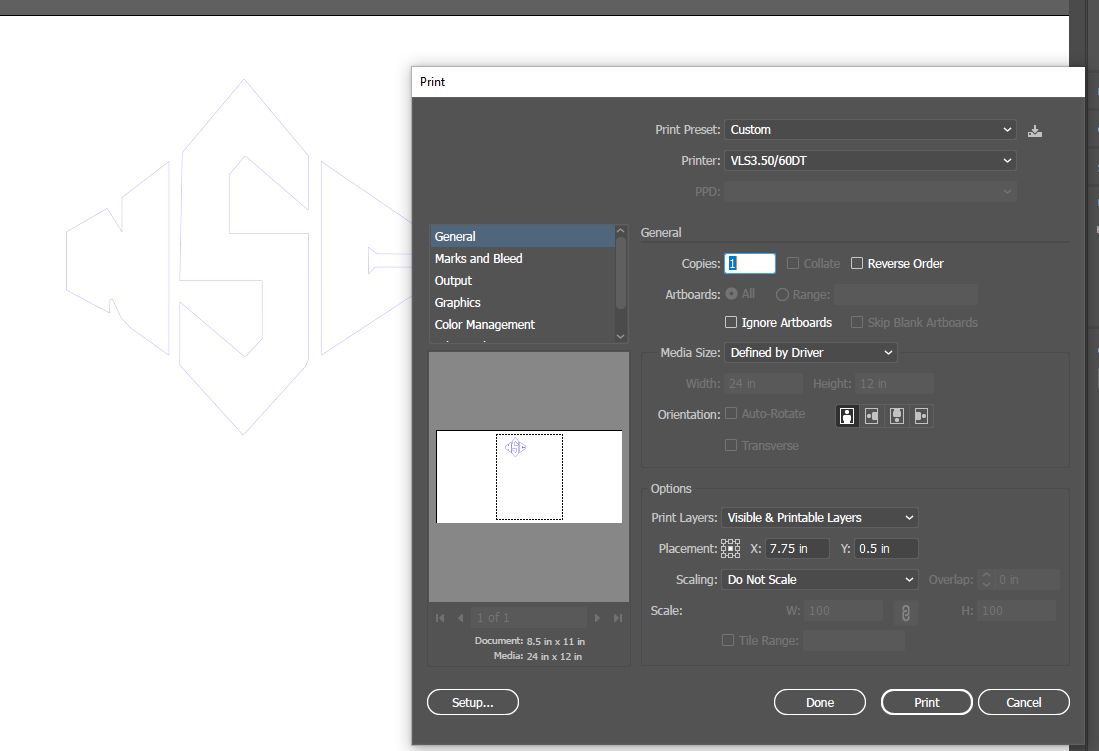Select the Landscape Left orientation icon

point(871,415)
